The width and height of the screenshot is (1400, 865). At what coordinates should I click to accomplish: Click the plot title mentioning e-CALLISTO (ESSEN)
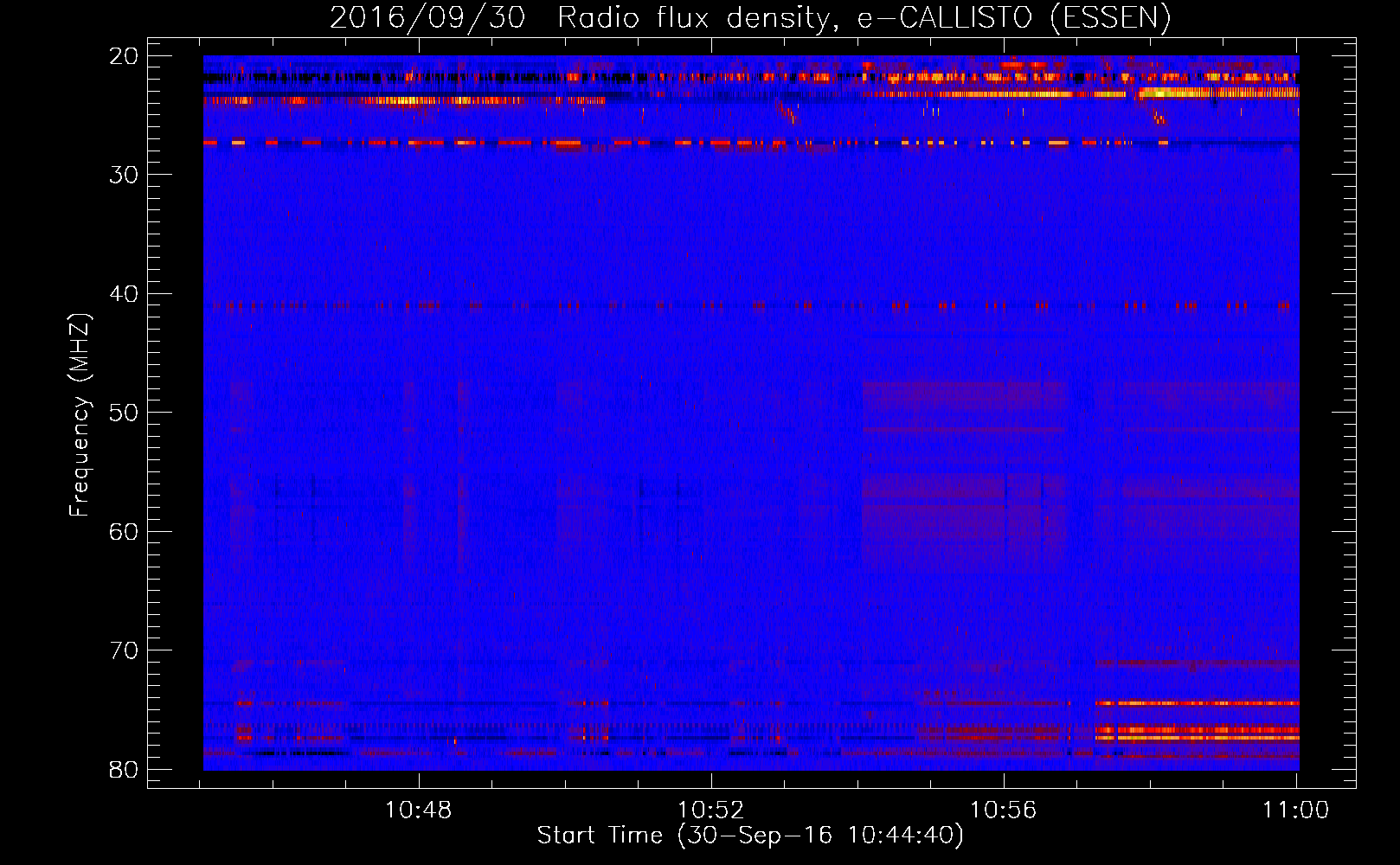coord(750,17)
